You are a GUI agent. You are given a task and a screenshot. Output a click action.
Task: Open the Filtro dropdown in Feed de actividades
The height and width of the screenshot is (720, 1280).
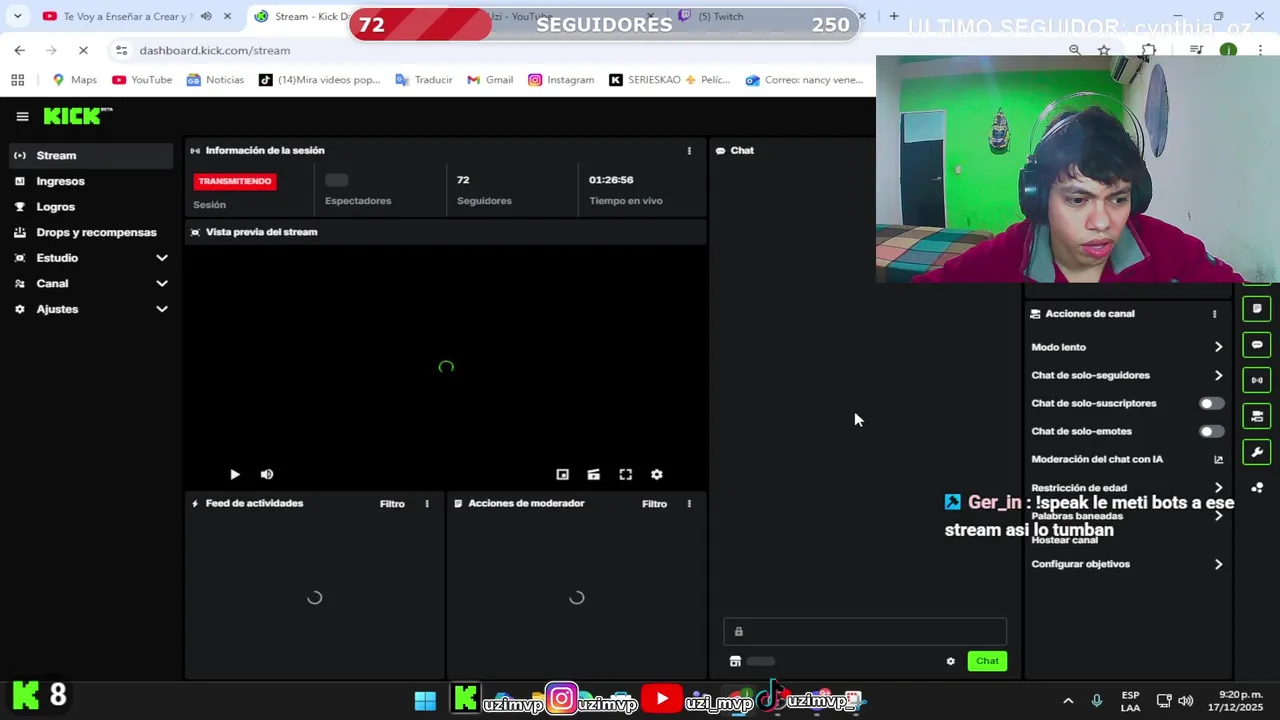point(392,504)
